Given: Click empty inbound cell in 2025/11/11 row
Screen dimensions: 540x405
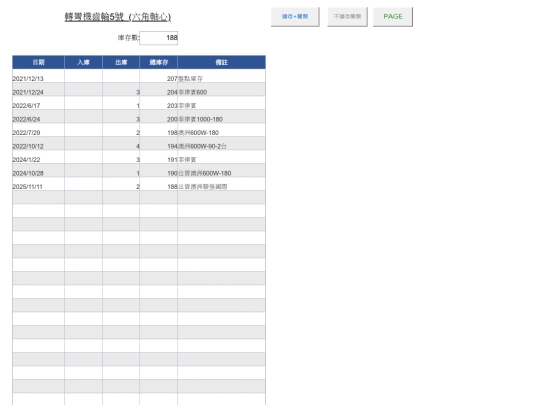Looking at the screenshot, I should coord(83,184).
